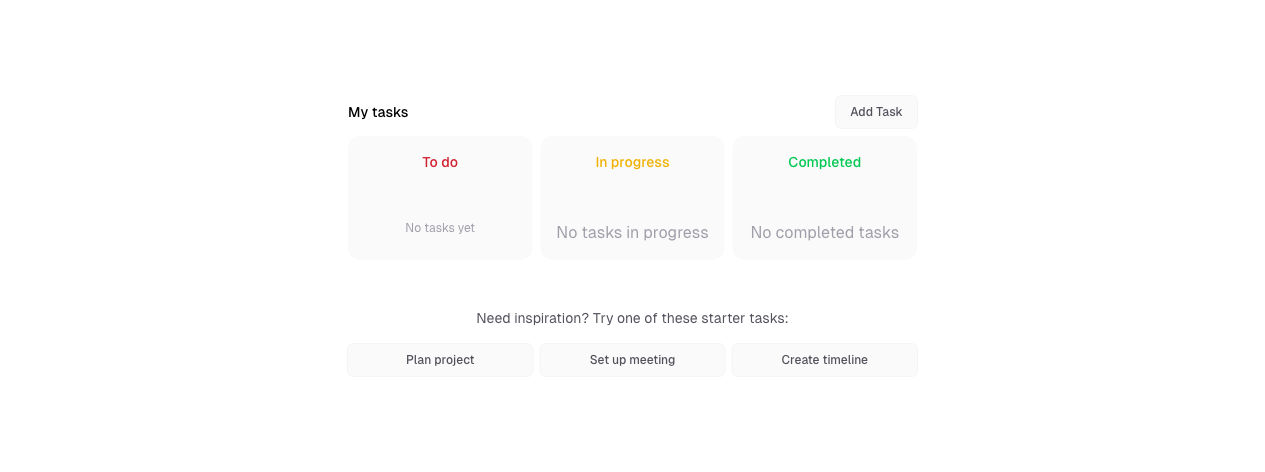Choose the Plan project starter task
1265x472 pixels.
point(440,360)
